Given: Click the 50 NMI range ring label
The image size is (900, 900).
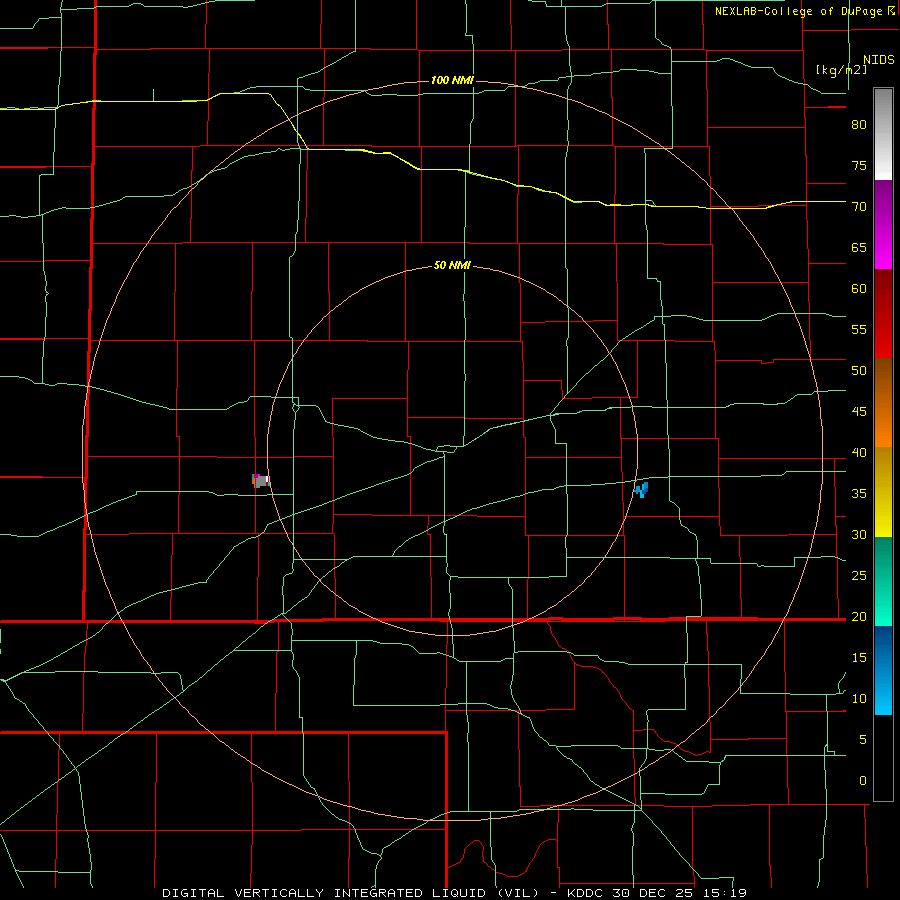Looking at the screenshot, I should (x=452, y=265).
